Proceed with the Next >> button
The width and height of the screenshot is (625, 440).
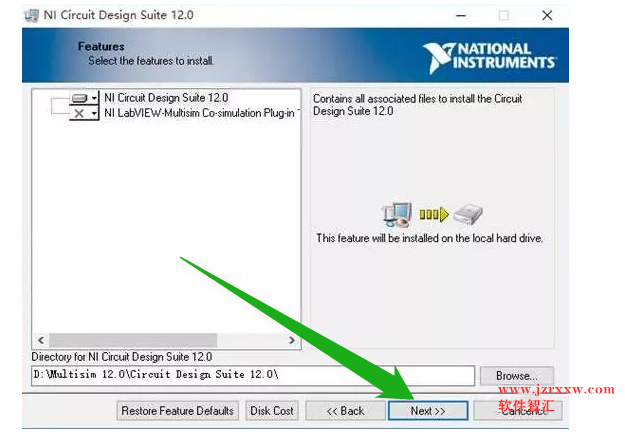tap(428, 411)
